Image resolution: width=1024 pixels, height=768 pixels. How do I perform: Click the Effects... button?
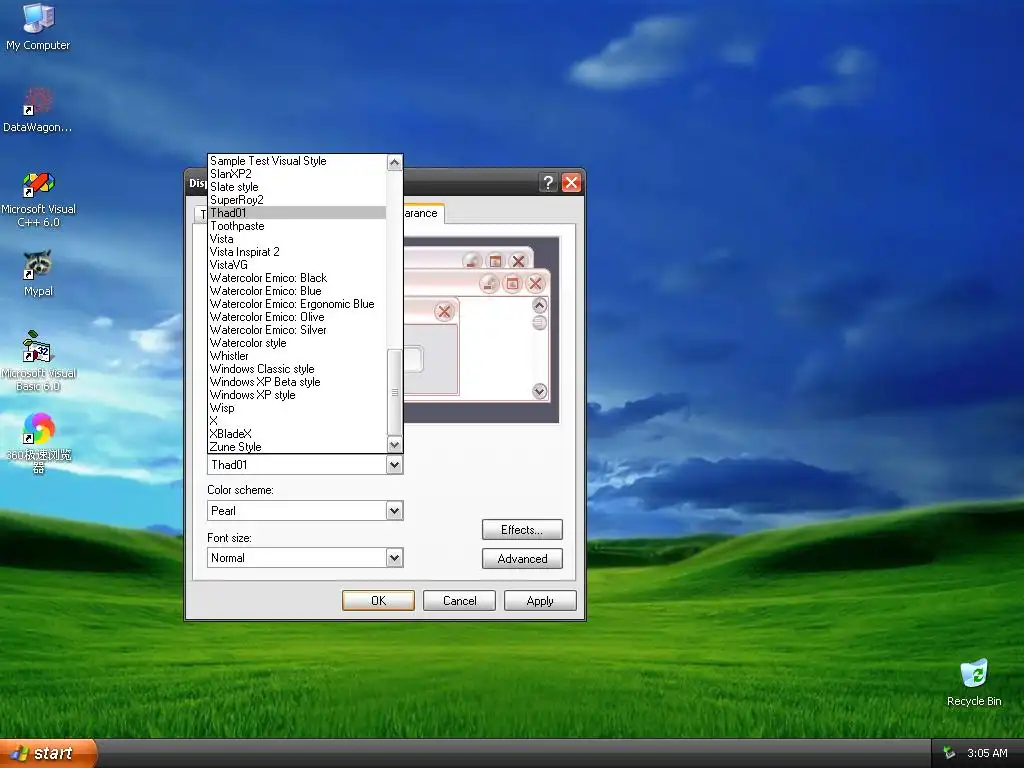(x=522, y=530)
